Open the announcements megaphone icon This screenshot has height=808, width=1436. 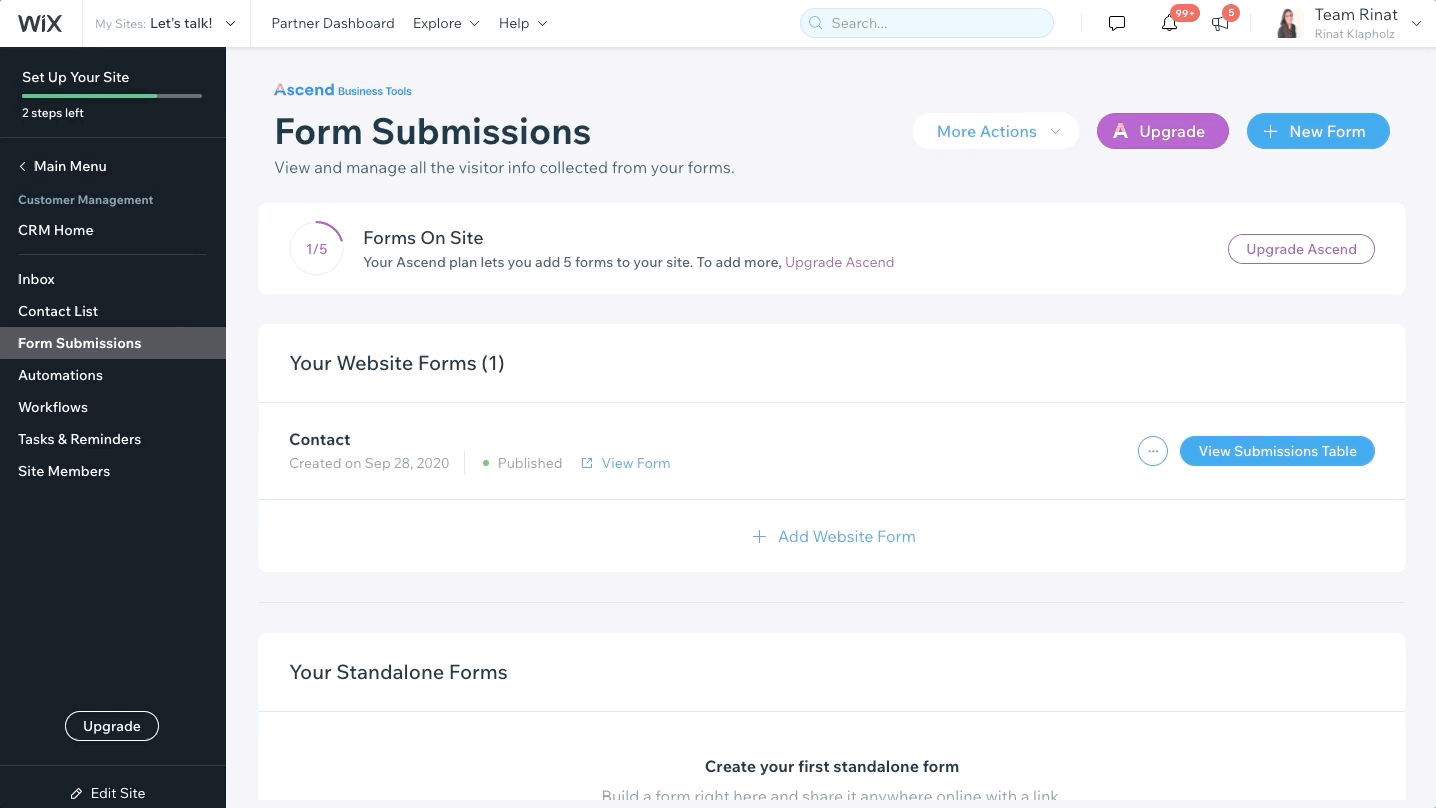coord(1220,23)
